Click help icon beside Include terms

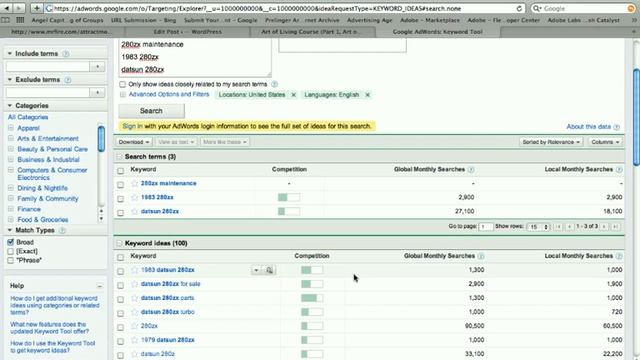66,53
